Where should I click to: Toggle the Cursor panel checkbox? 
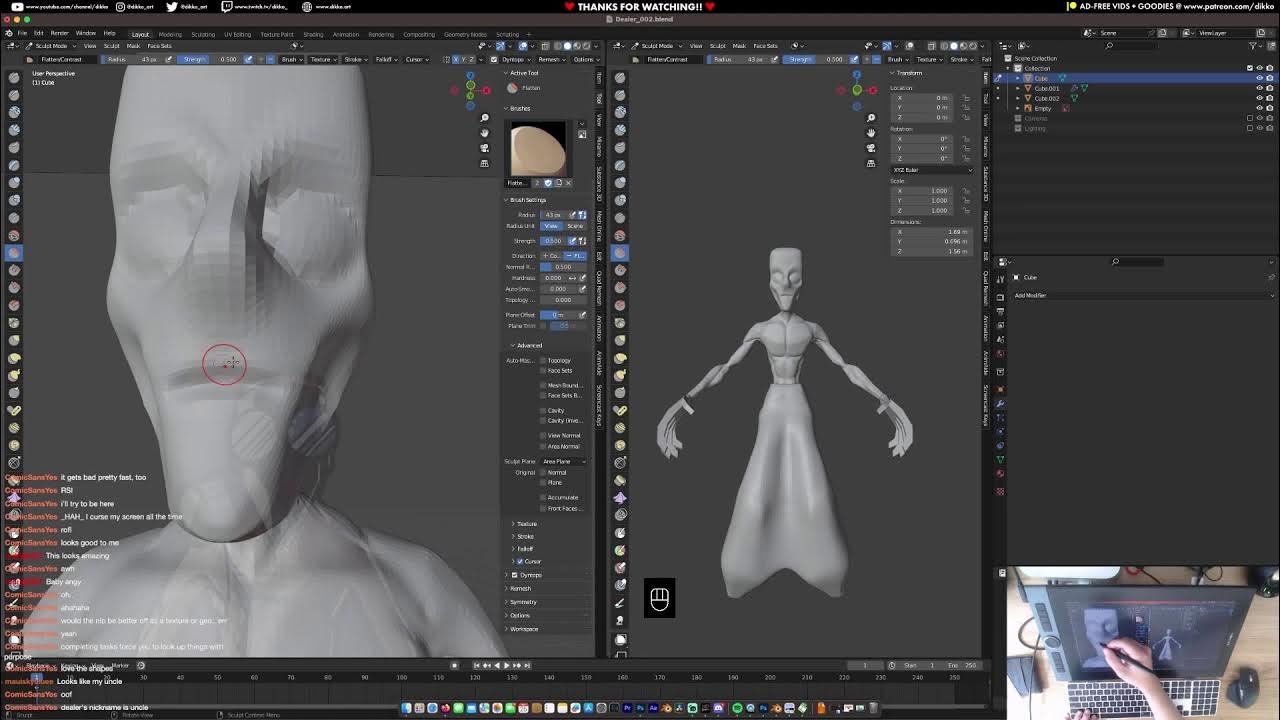pyautogui.click(x=521, y=562)
